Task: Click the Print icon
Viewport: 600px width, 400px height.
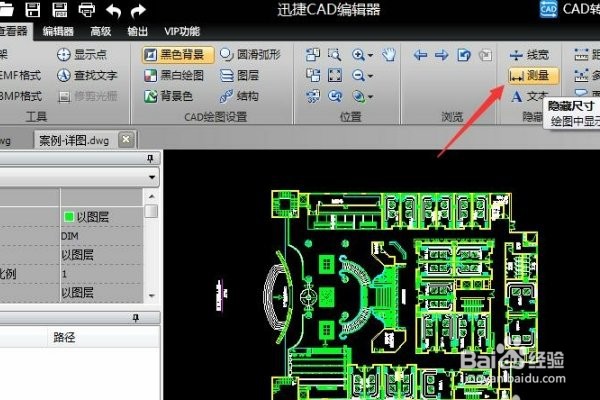Action: pos(86,10)
